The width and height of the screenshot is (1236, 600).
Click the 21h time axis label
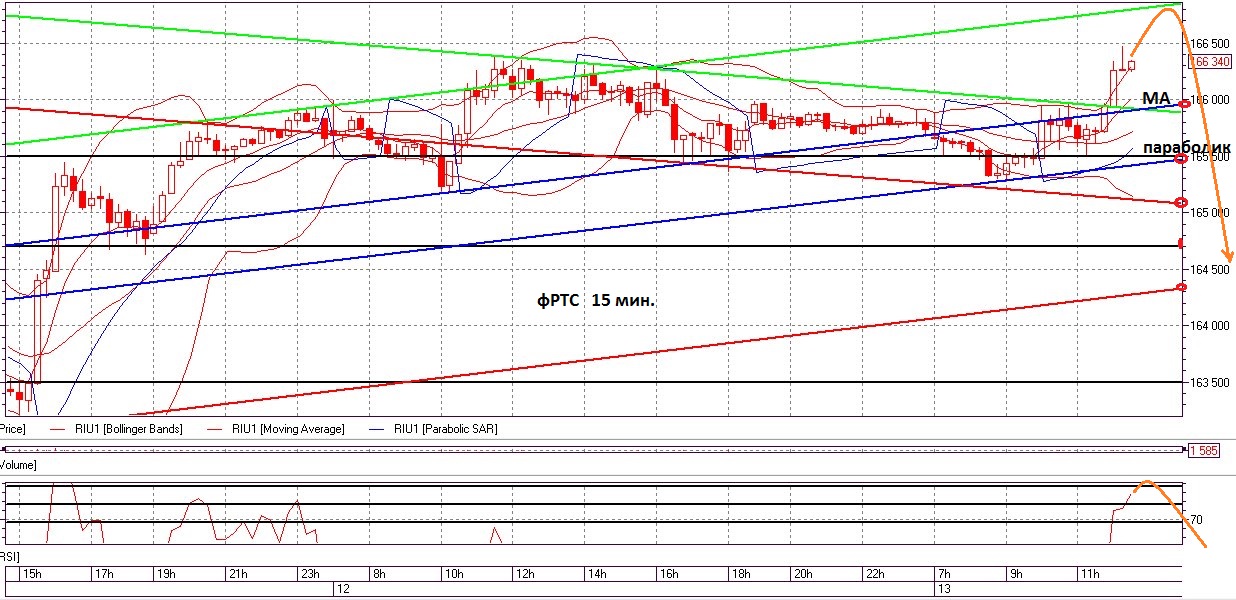[238, 574]
